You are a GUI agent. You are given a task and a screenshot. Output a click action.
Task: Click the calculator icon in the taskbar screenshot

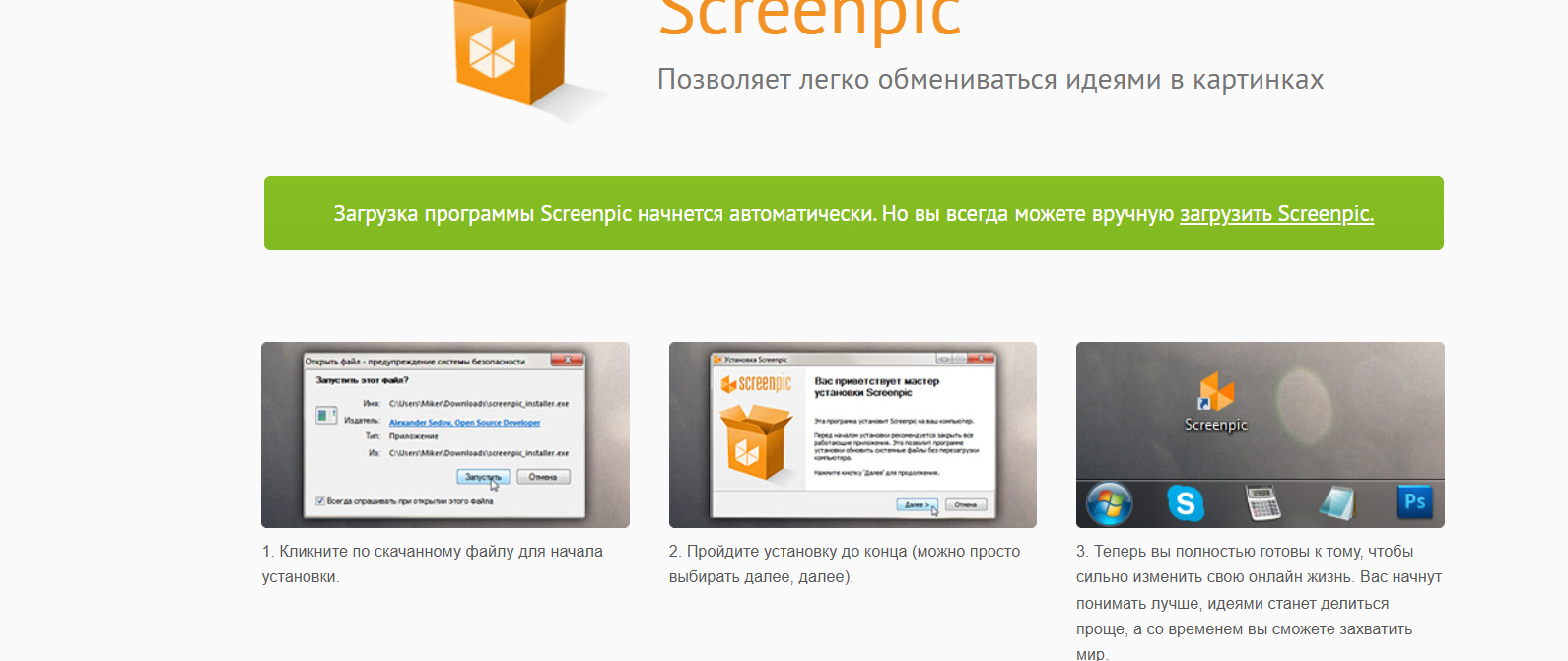pos(1262,502)
